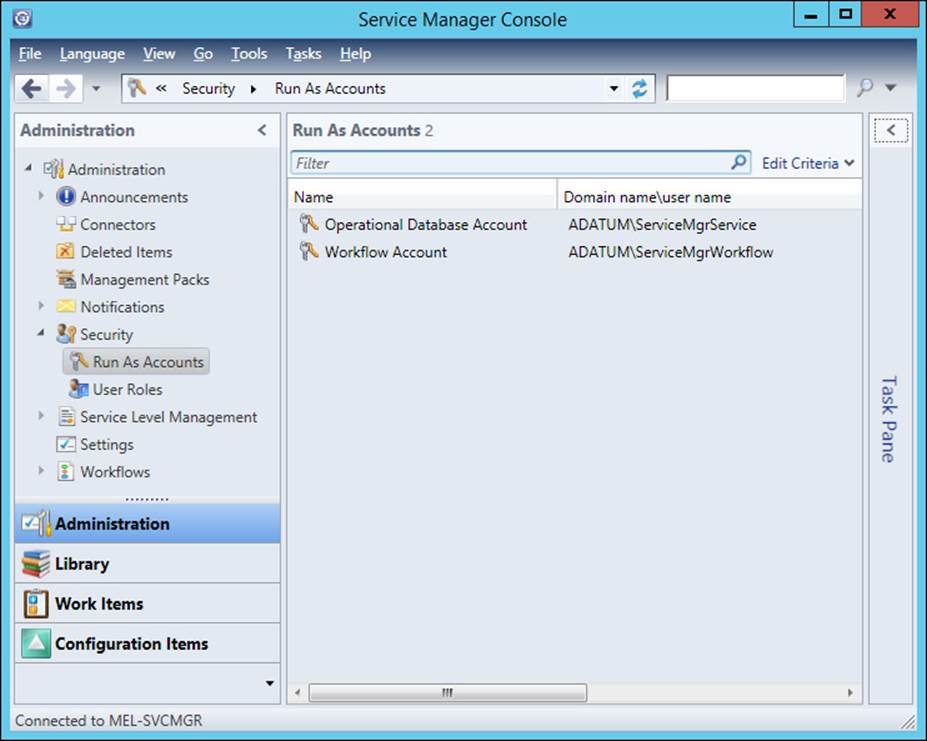Click the Service Level Management icon

(x=66, y=416)
